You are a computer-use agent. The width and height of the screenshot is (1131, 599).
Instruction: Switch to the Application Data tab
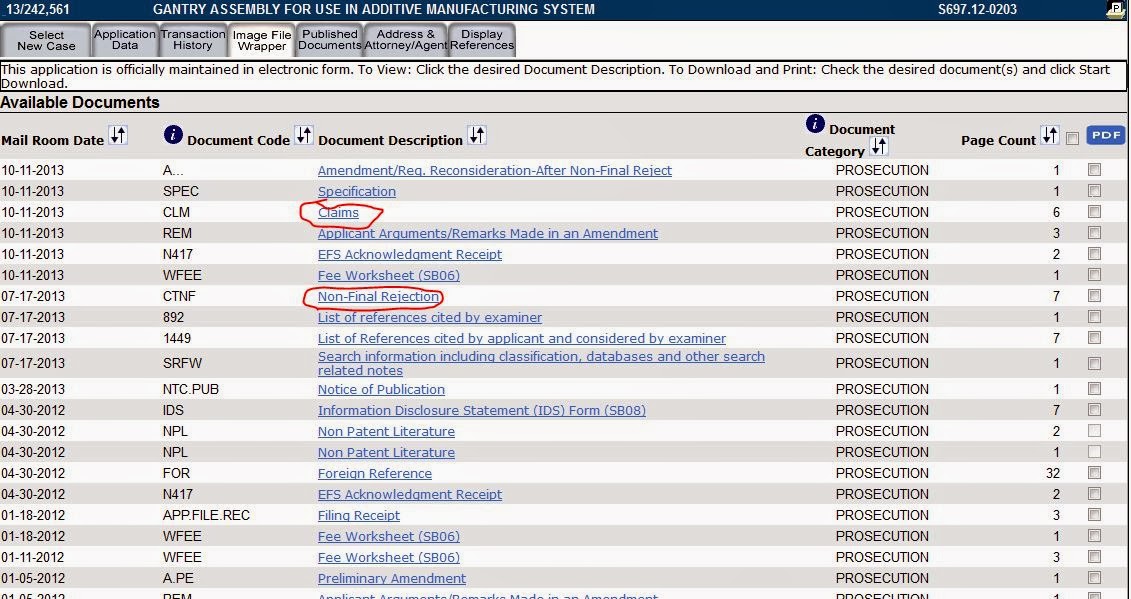tap(125, 40)
